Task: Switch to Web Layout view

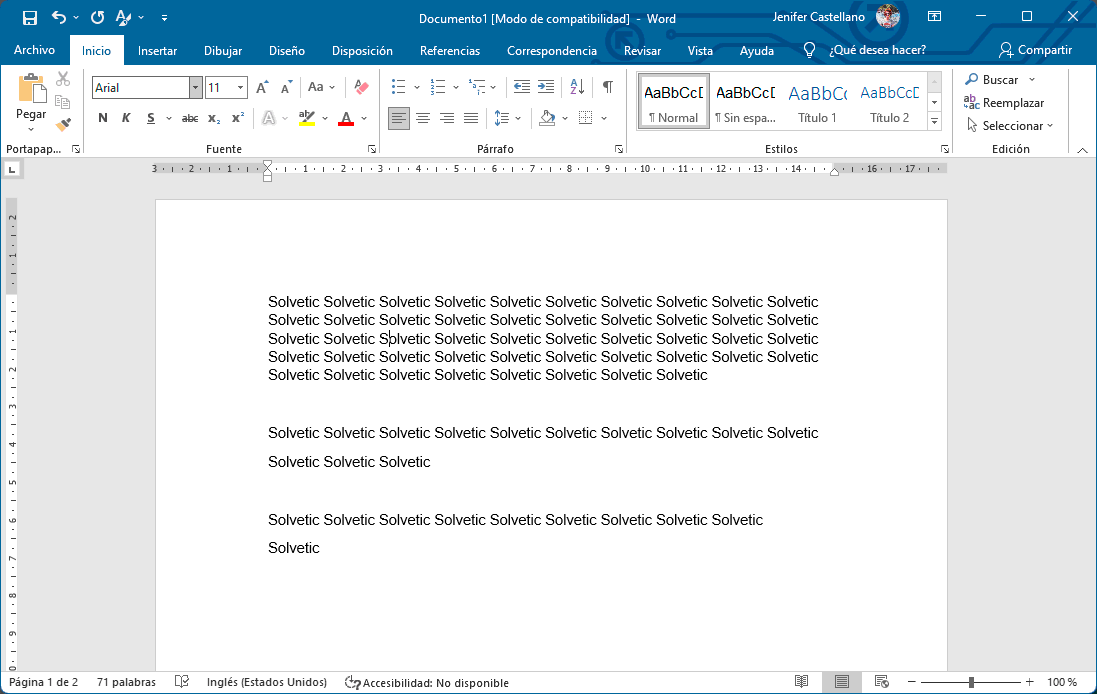Action: 882,681
